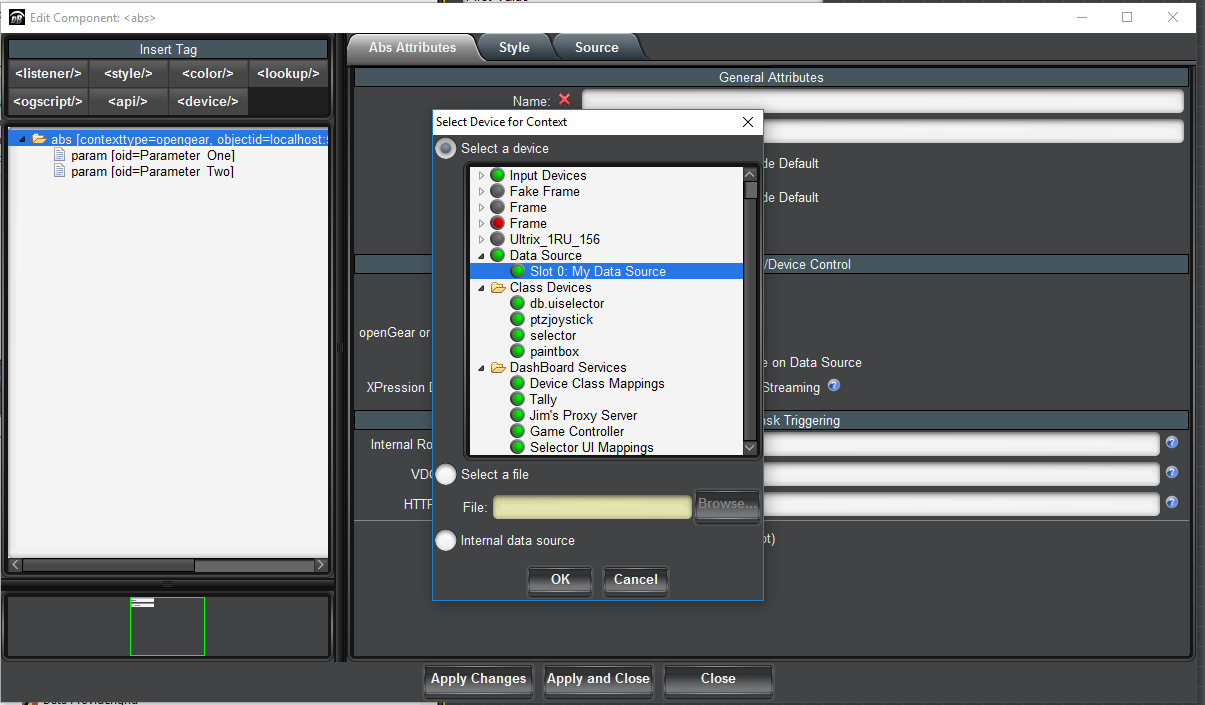
Task: Open help icon for the VDC field
Action: point(1172,472)
